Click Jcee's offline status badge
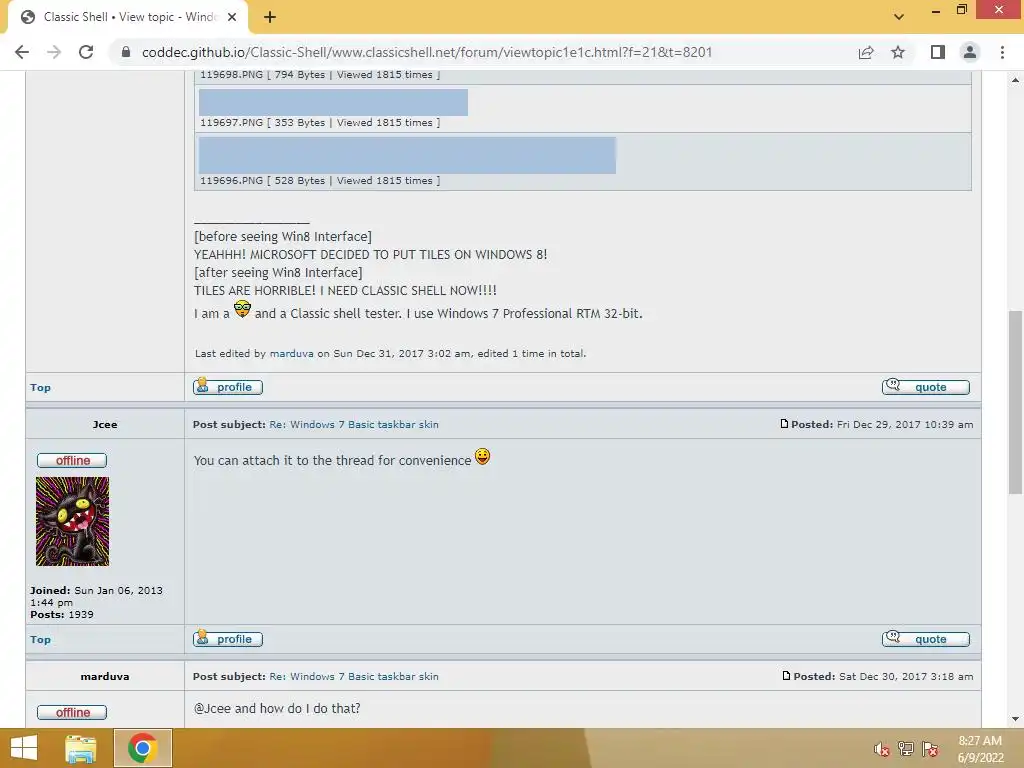 [x=72, y=460]
